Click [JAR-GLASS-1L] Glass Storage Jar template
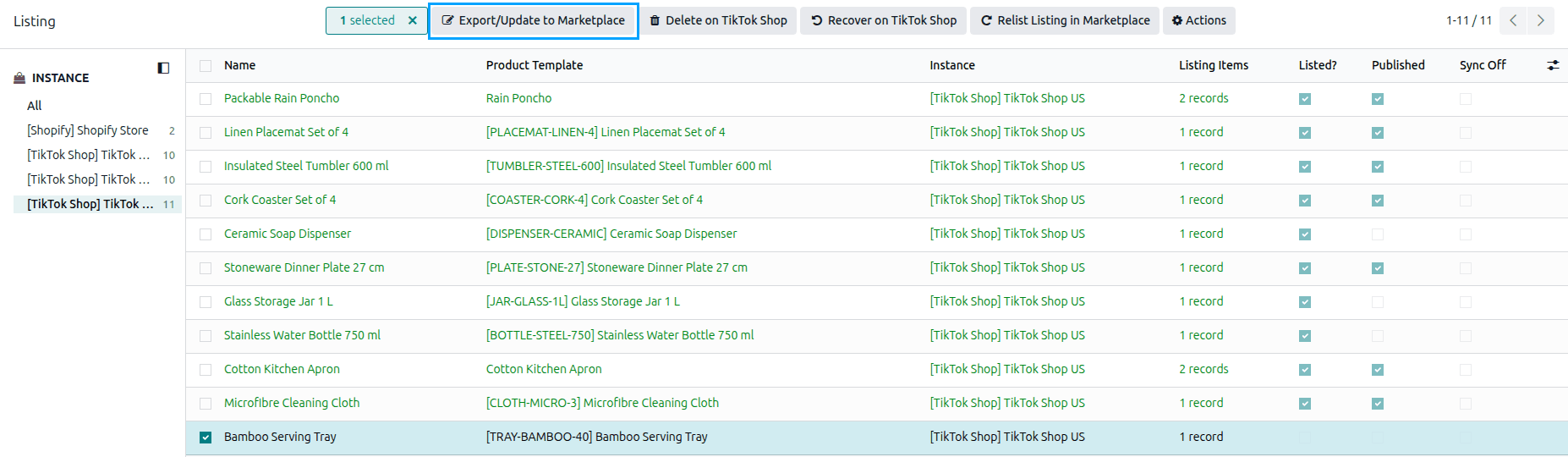This screenshot has width=1568, height=457. click(x=583, y=301)
